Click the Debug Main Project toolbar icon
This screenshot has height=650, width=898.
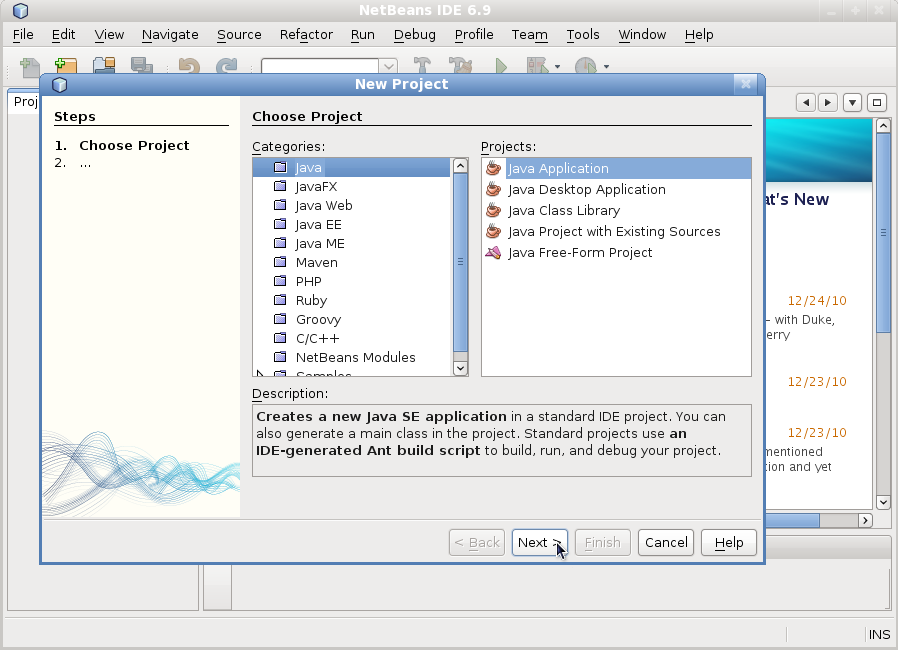pyautogui.click(x=537, y=66)
